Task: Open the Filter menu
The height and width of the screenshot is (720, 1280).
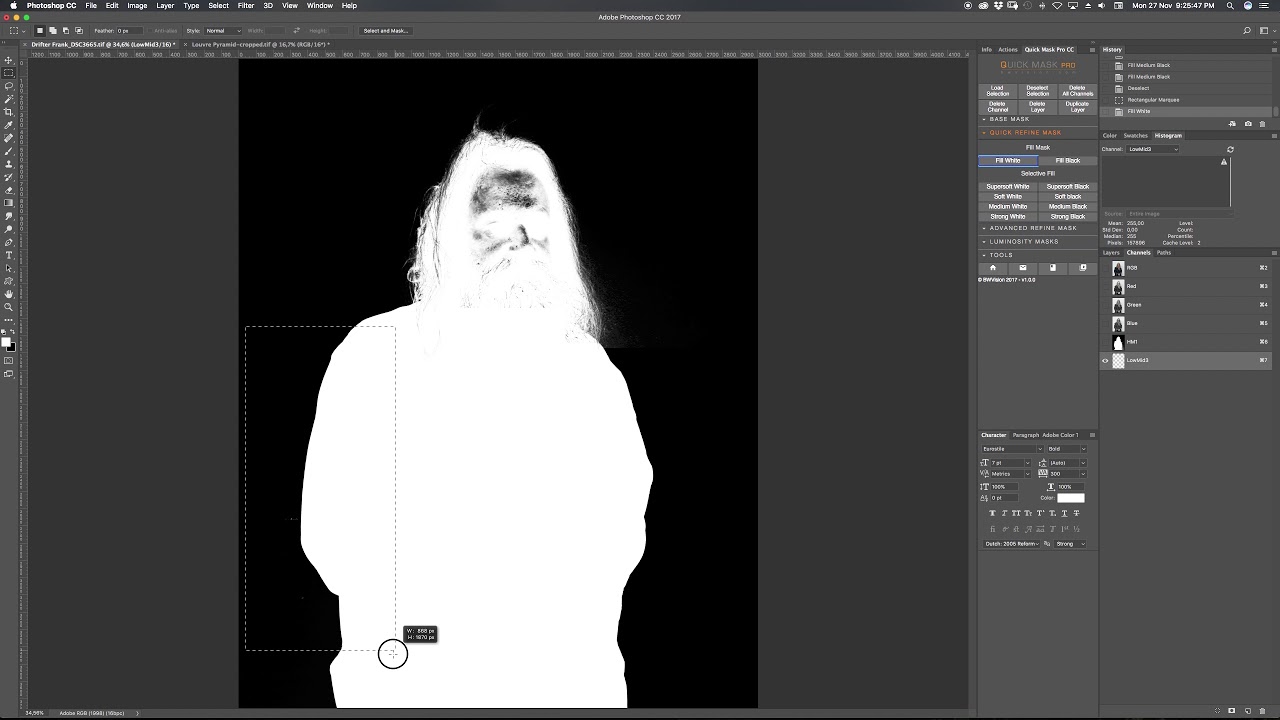Action: tap(246, 5)
